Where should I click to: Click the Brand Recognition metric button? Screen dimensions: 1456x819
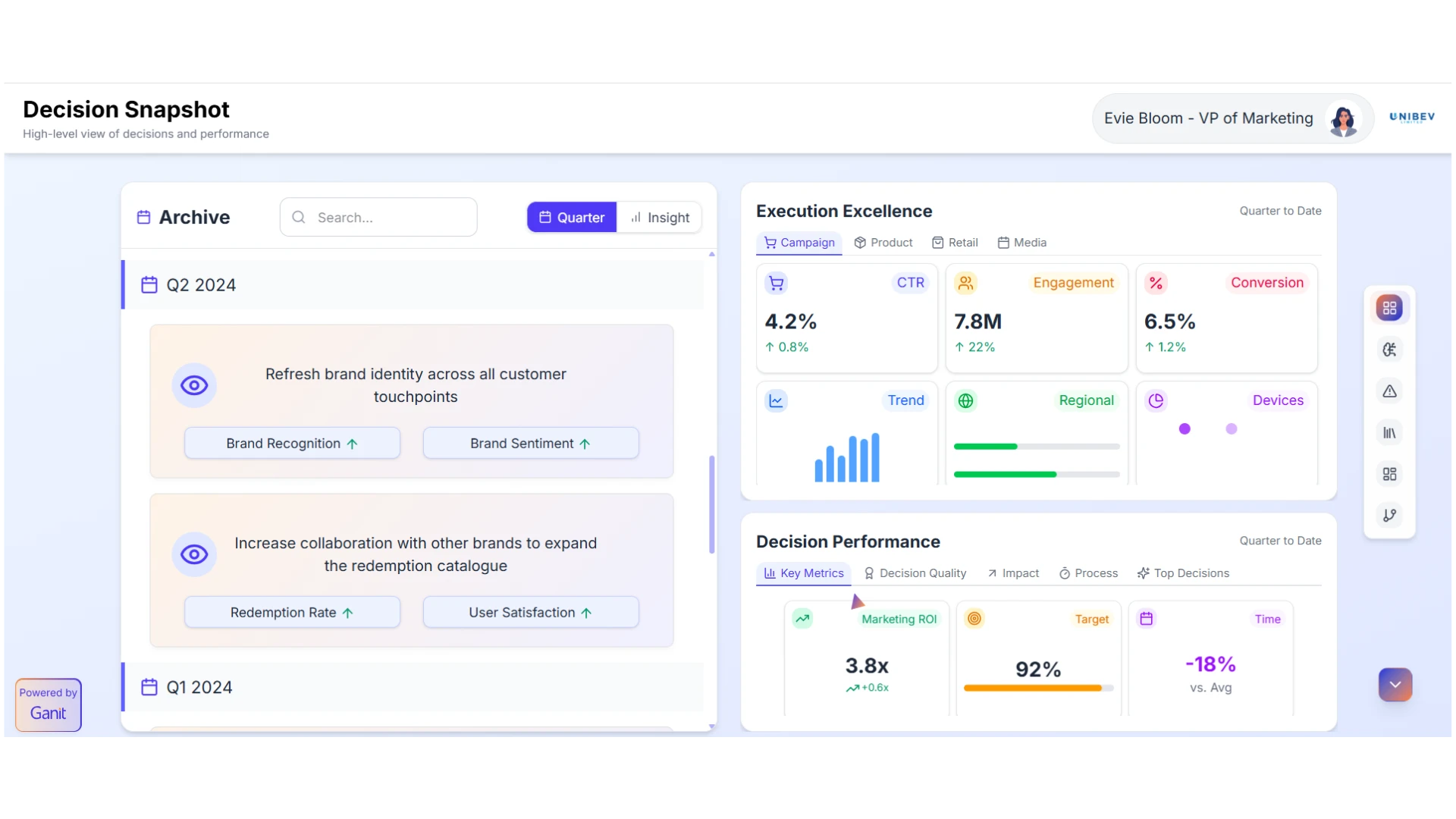point(292,444)
